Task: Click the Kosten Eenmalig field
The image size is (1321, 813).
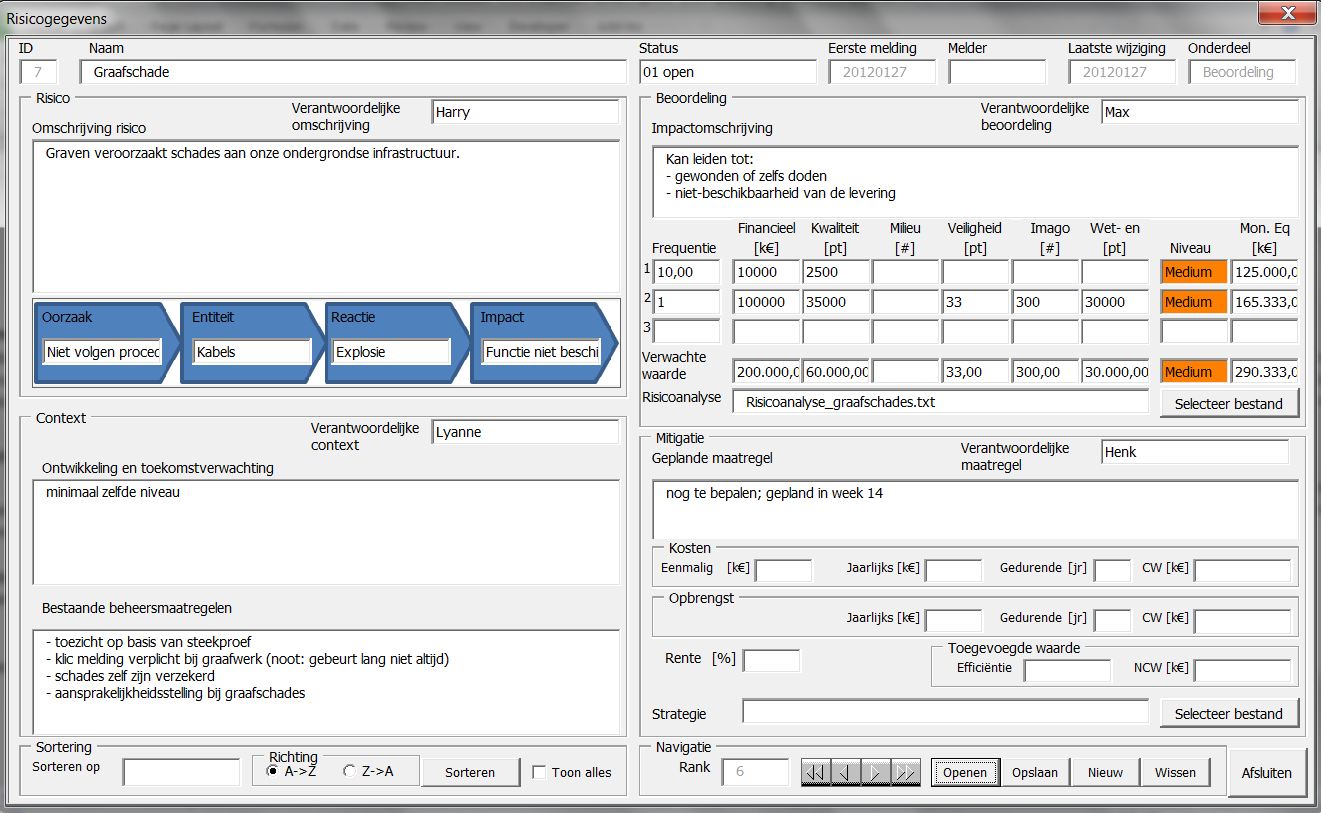Action: (x=783, y=571)
